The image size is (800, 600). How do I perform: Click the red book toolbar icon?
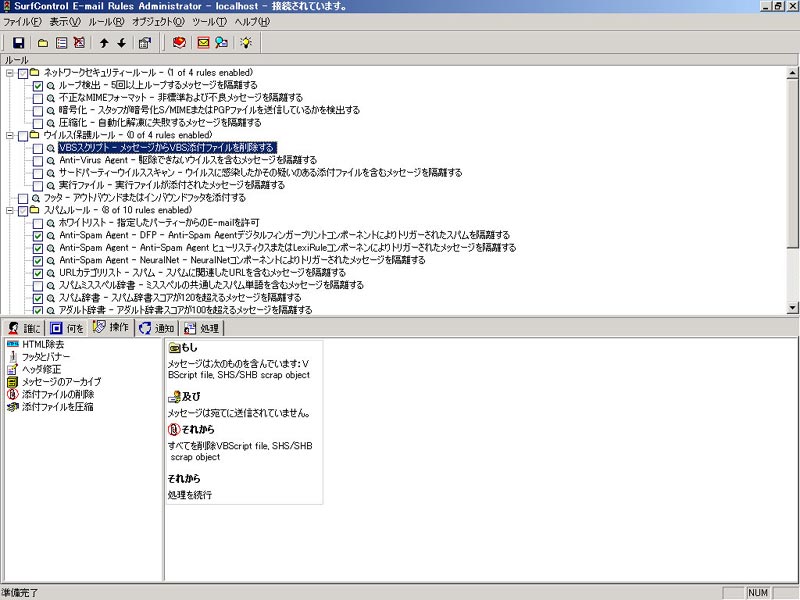point(179,43)
